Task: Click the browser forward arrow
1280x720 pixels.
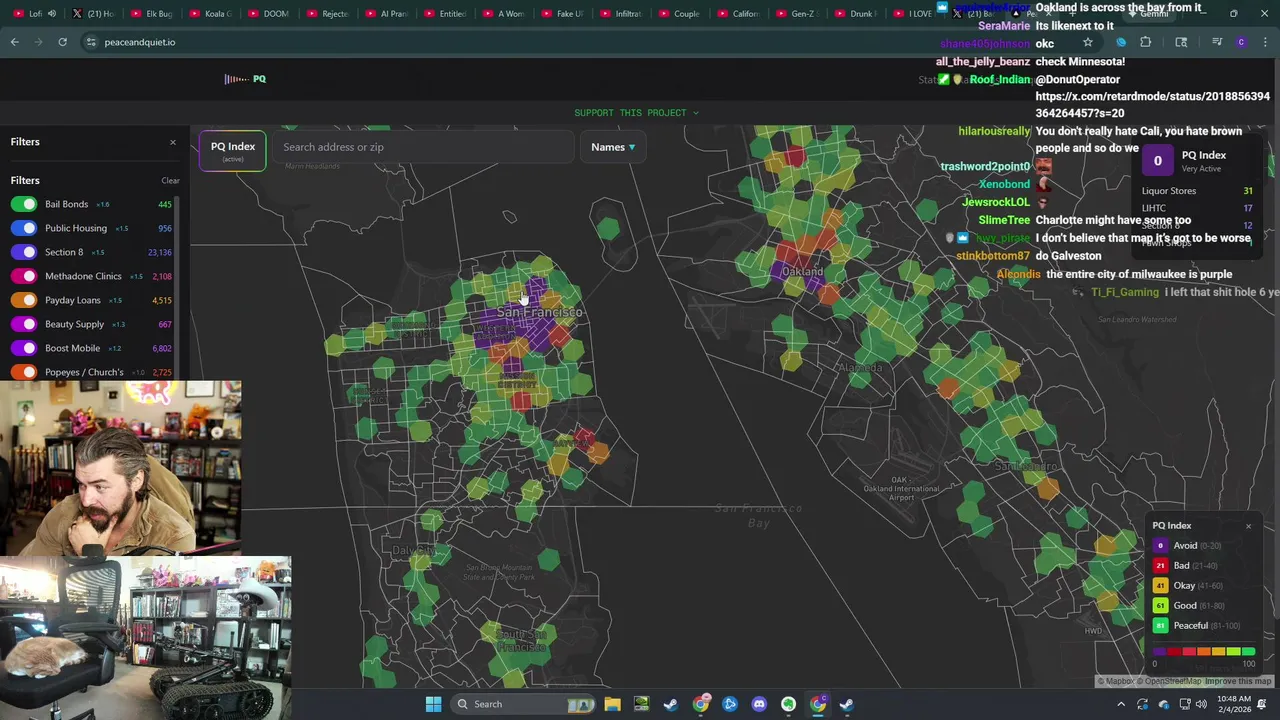Action: click(x=39, y=42)
